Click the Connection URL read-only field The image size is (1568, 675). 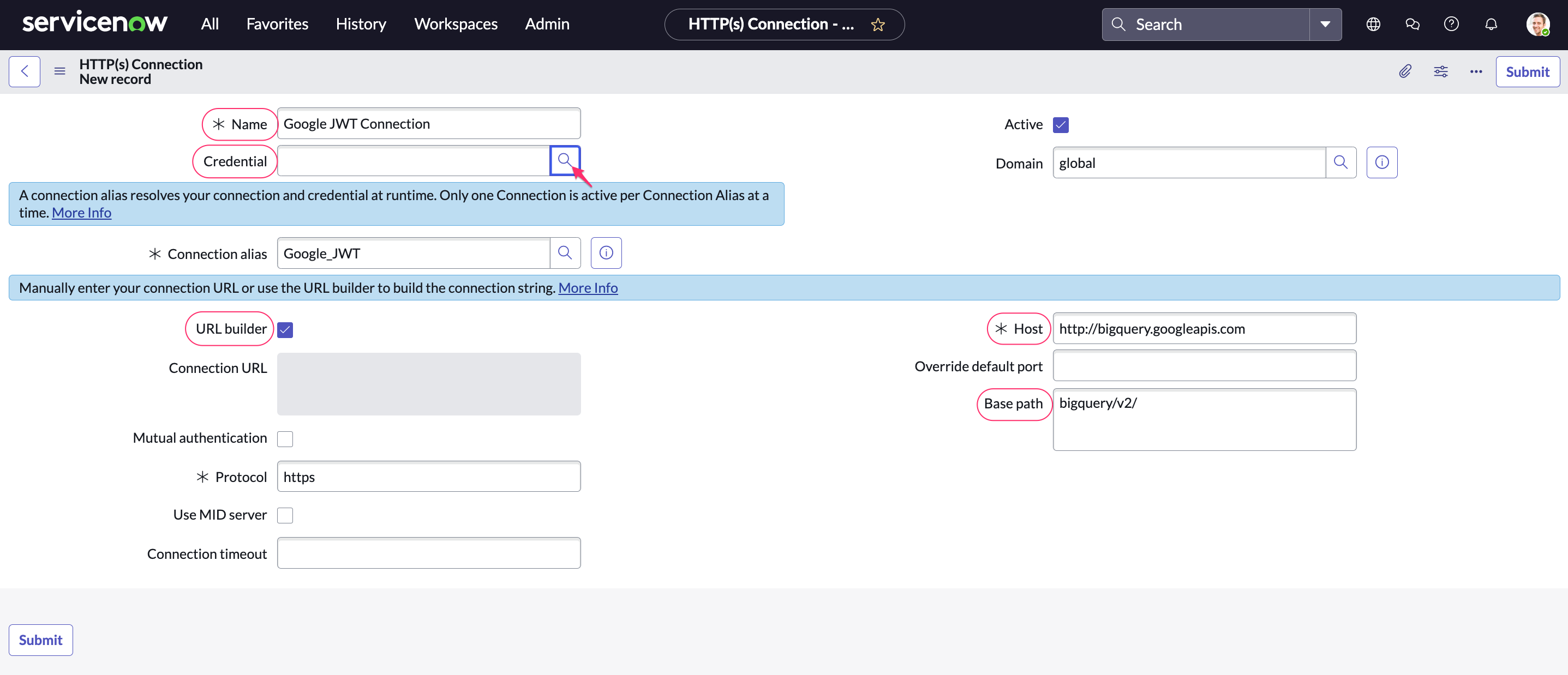coord(428,384)
